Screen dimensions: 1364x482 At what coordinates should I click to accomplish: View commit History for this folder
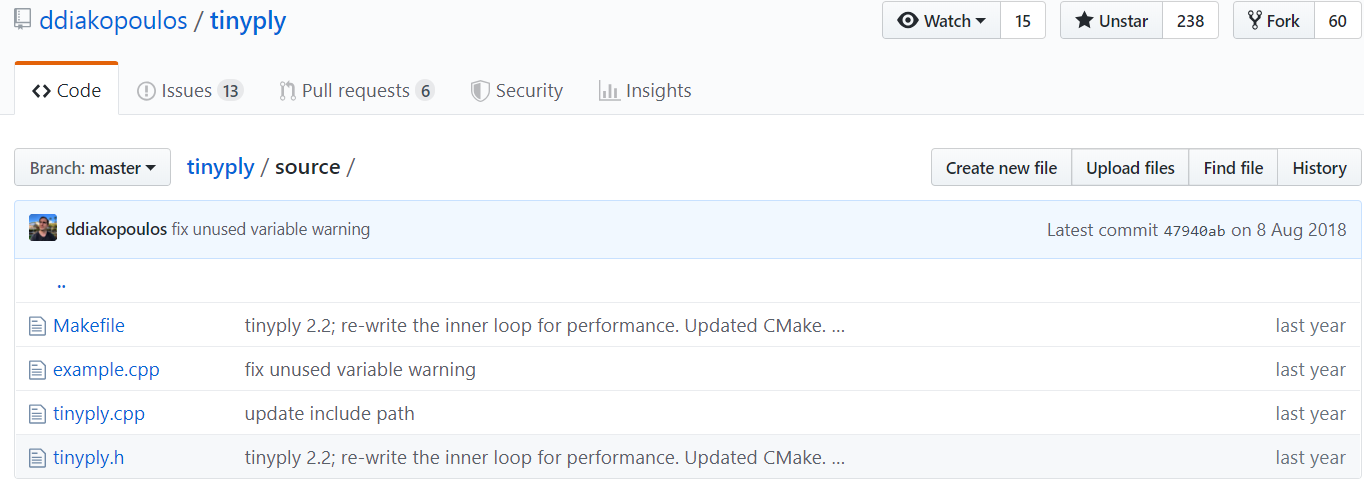pyautogui.click(x=1319, y=168)
